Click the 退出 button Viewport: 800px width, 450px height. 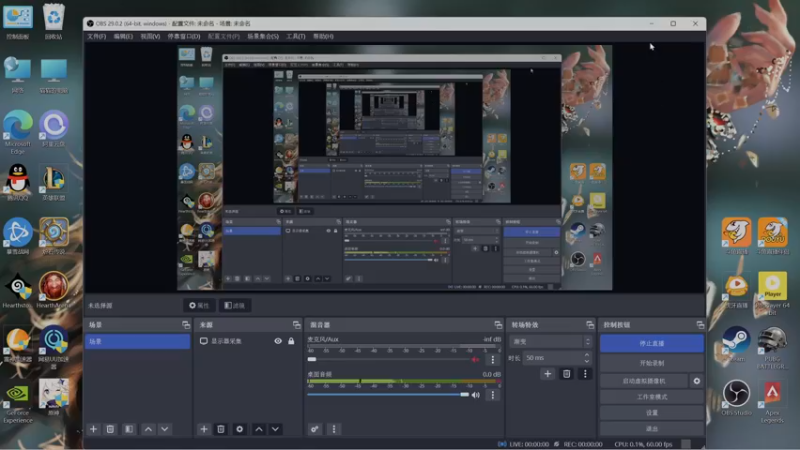[652, 429]
